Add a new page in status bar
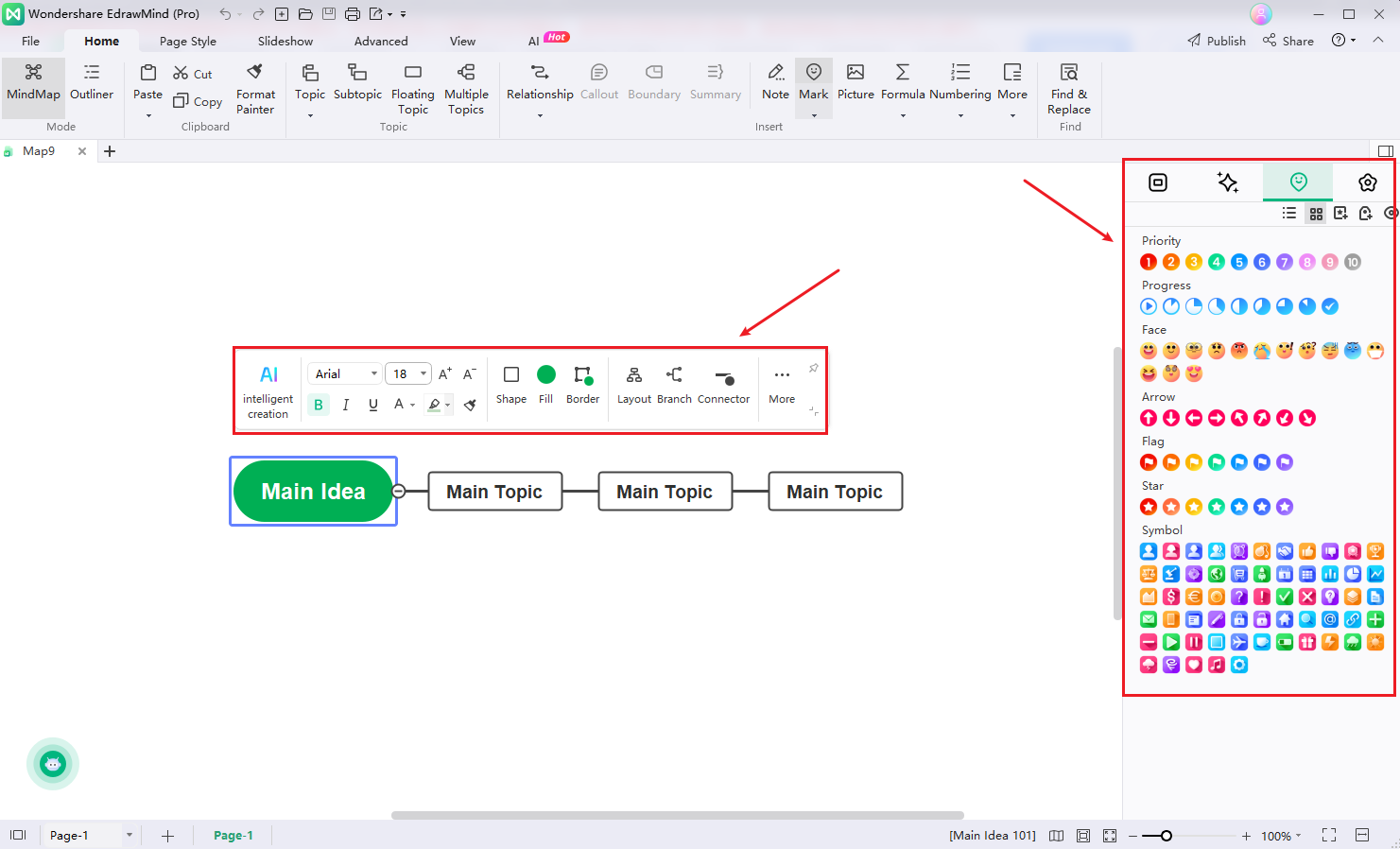 point(167,836)
